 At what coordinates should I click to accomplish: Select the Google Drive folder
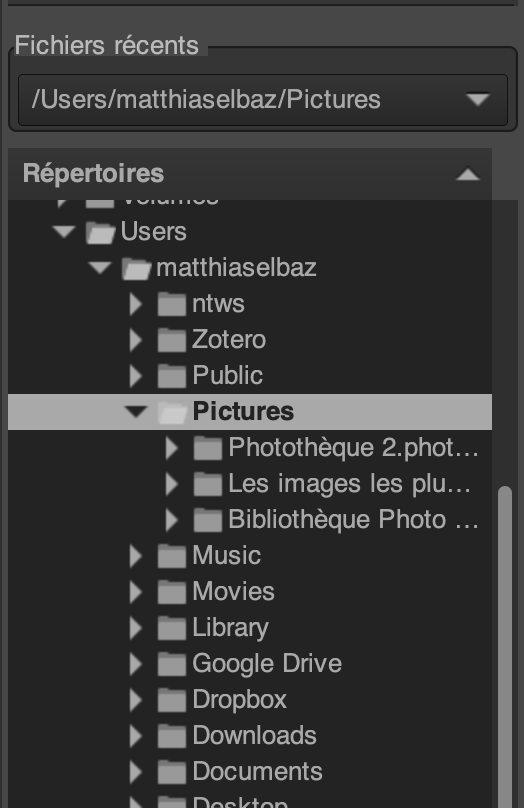click(267, 663)
